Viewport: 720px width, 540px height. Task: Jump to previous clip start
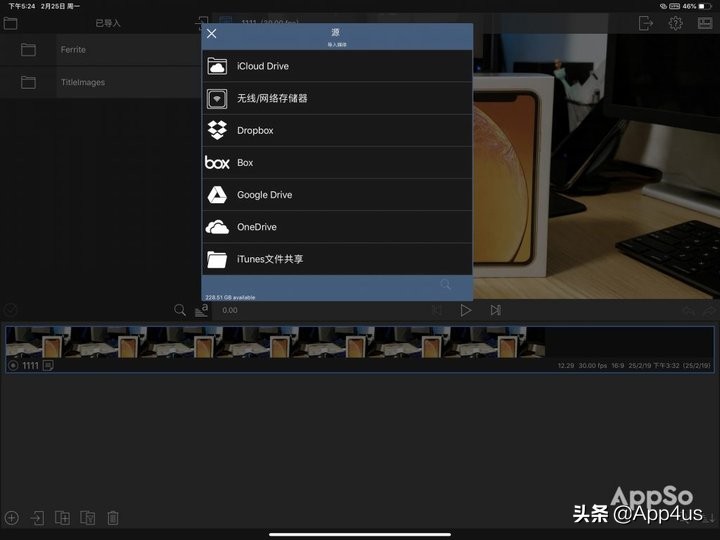pos(437,310)
